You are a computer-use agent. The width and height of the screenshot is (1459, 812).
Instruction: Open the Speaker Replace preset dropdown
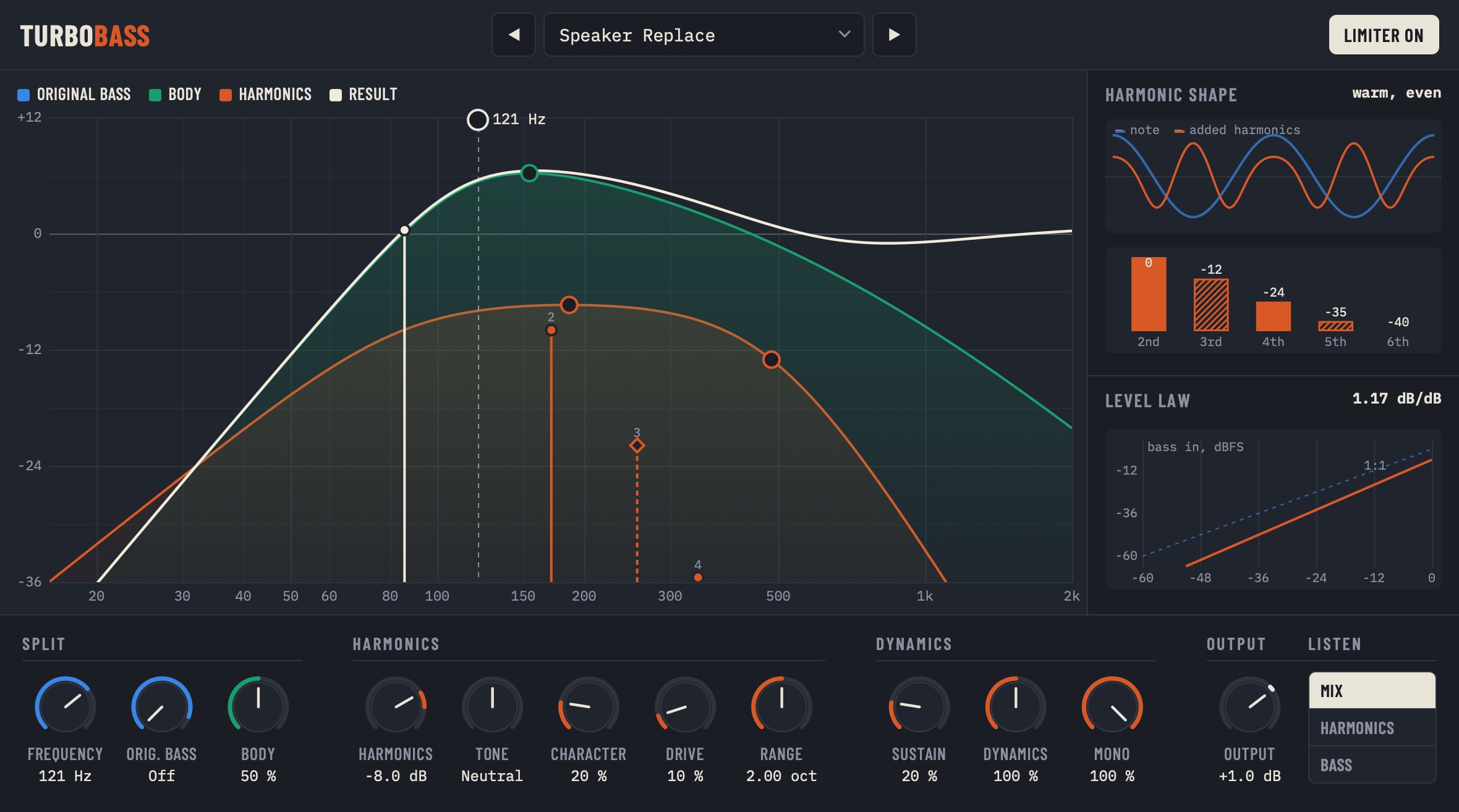(704, 35)
